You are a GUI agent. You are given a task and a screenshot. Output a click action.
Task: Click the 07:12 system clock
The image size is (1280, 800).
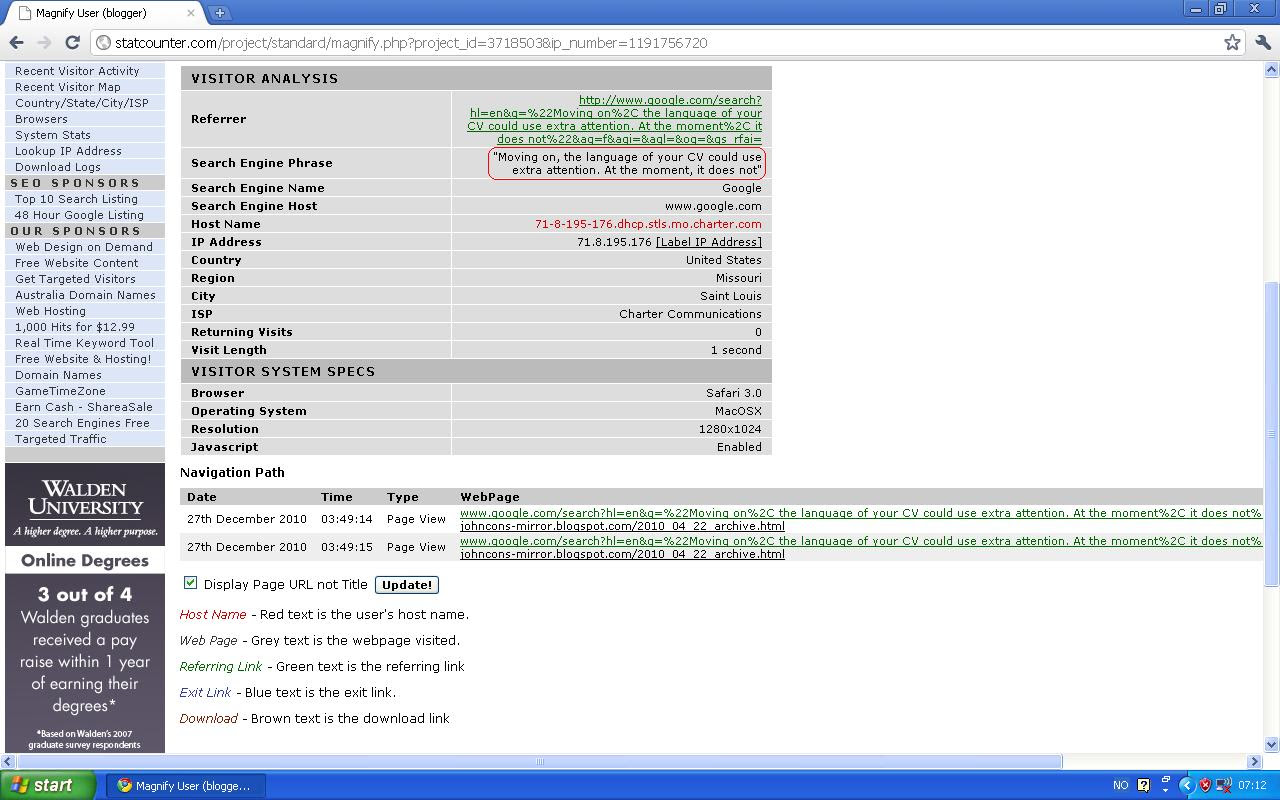click(x=1252, y=785)
